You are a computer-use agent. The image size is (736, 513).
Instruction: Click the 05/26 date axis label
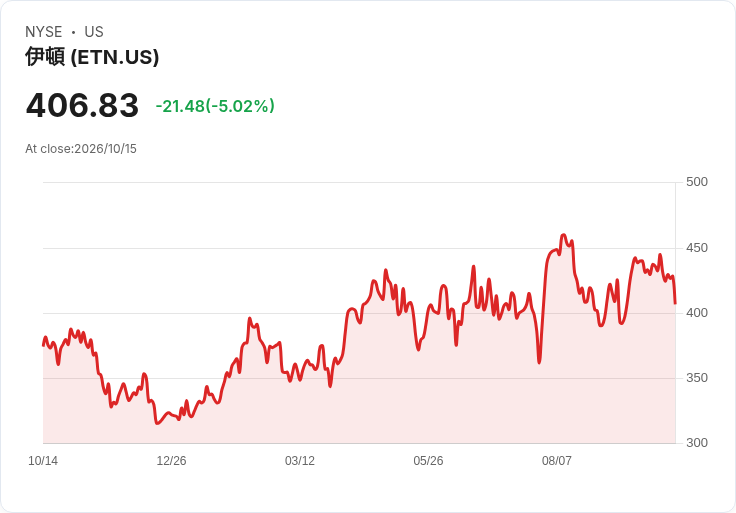point(428,461)
